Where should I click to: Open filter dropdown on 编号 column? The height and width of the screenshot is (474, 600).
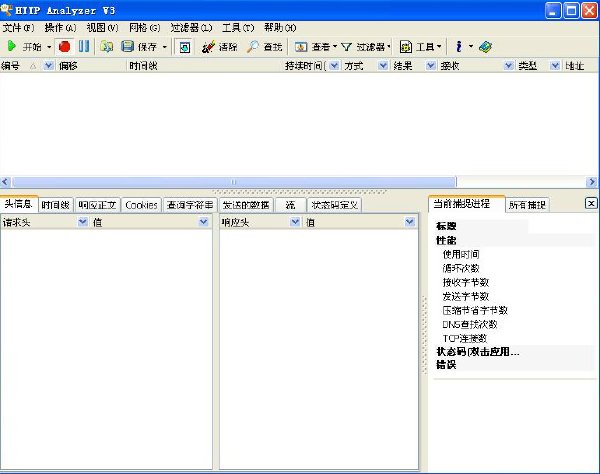click(48, 65)
